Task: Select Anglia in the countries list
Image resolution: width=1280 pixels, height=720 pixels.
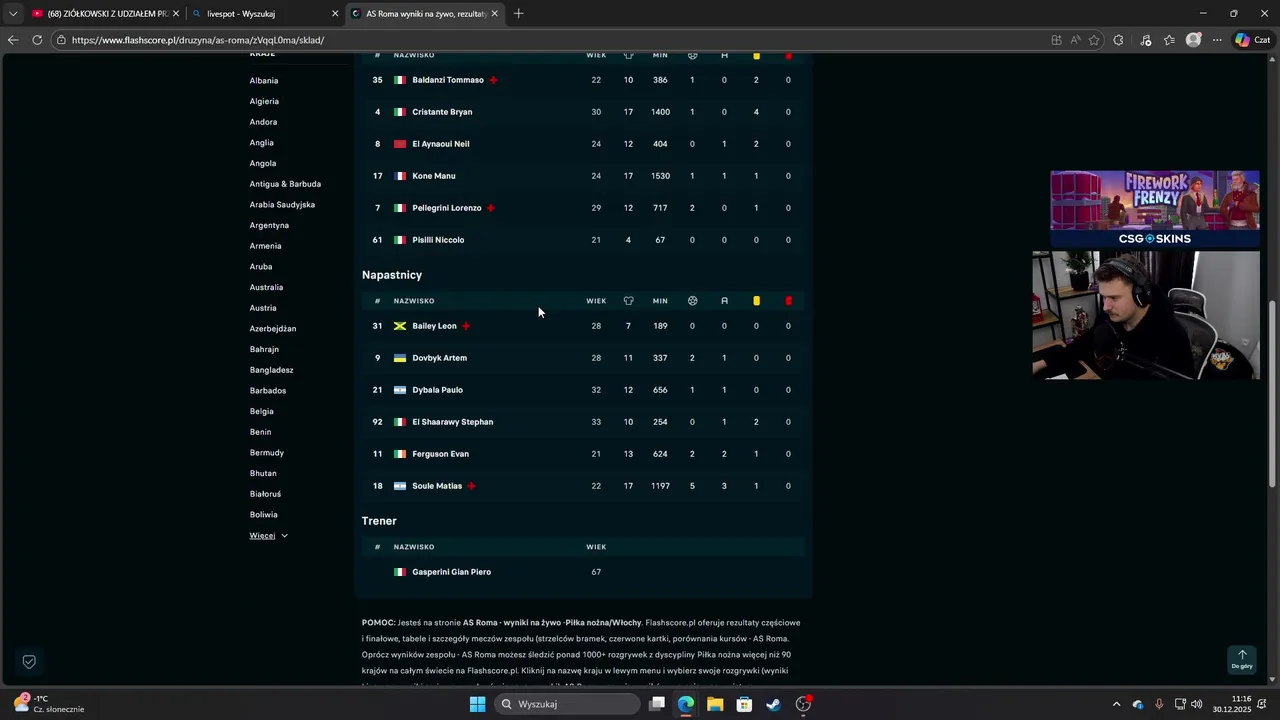Action: [x=261, y=143]
